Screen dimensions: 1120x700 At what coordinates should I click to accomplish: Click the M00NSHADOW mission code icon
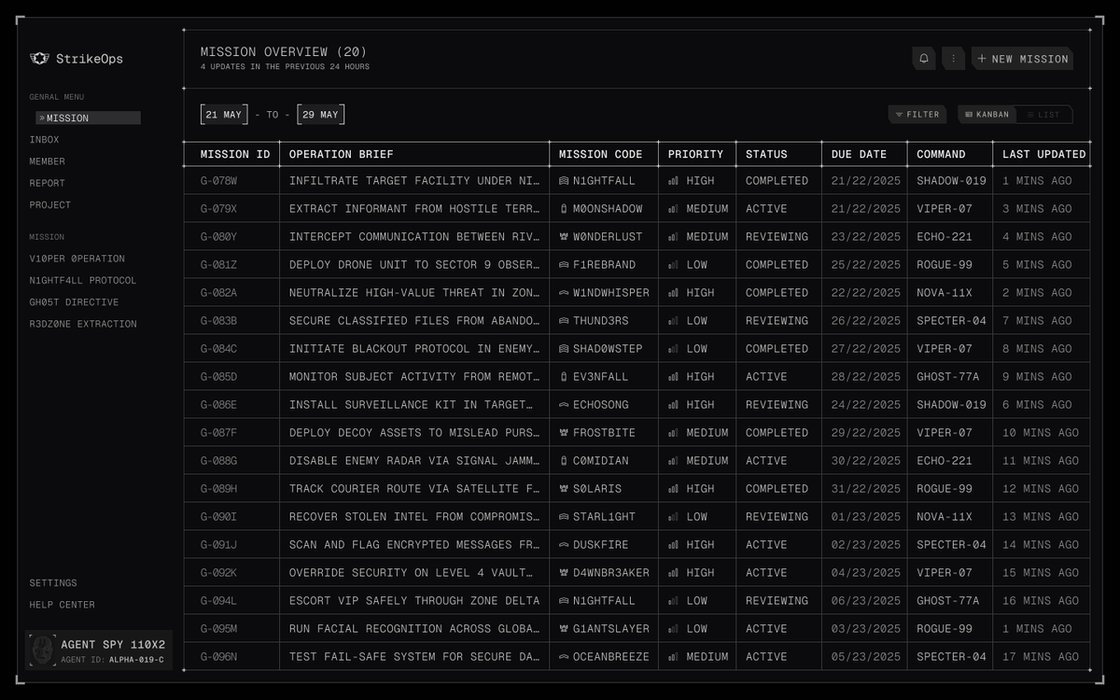[564, 209]
